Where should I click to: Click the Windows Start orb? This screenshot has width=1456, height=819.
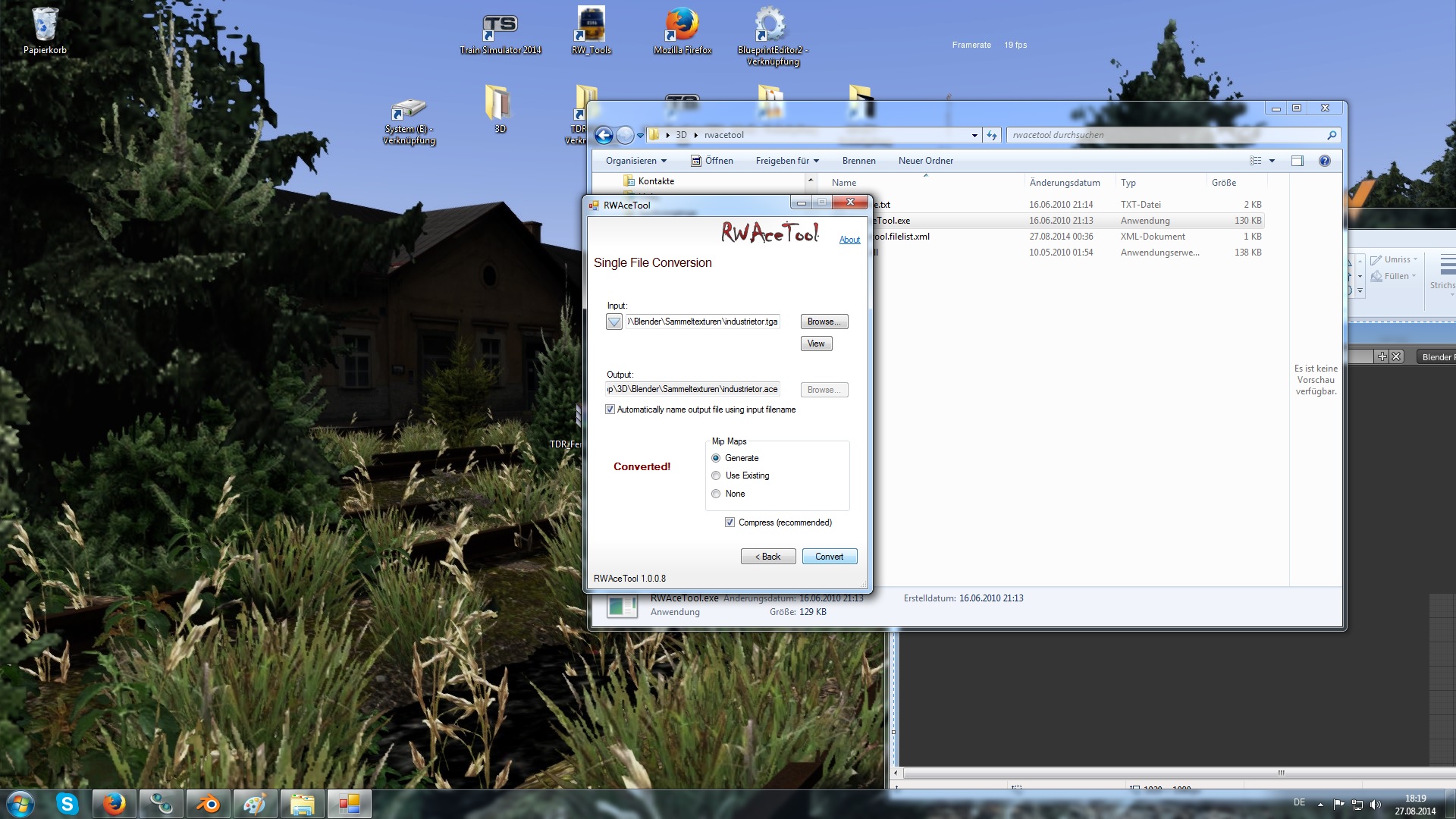click(x=20, y=804)
